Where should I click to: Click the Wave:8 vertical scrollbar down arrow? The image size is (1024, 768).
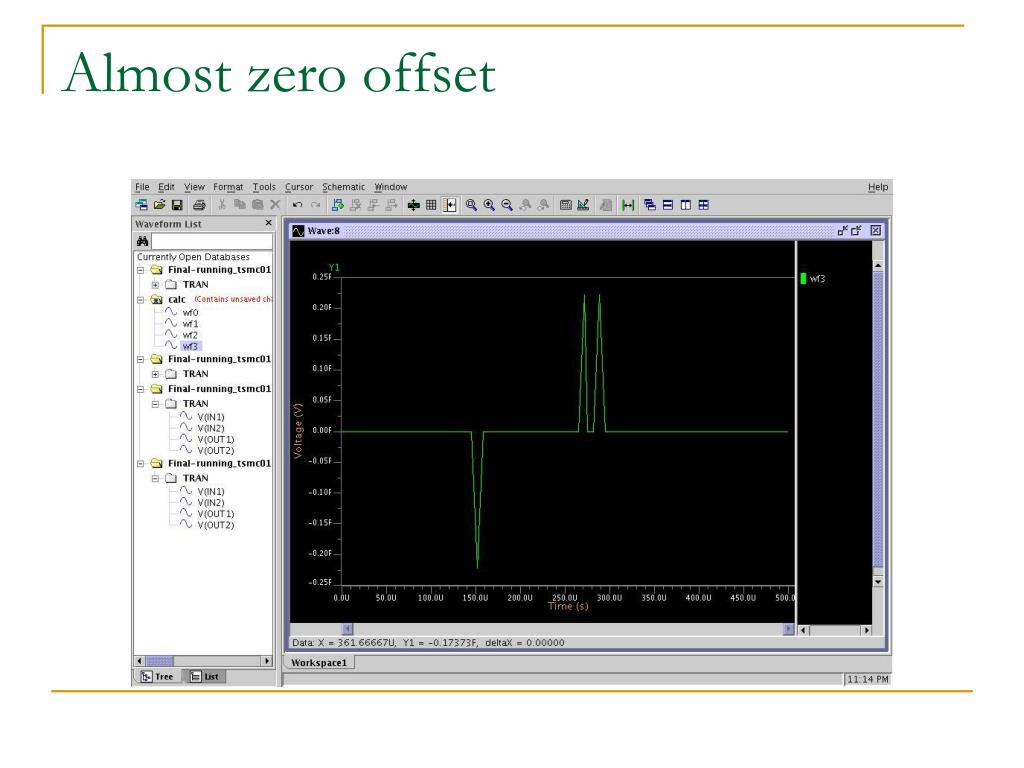[x=878, y=581]
